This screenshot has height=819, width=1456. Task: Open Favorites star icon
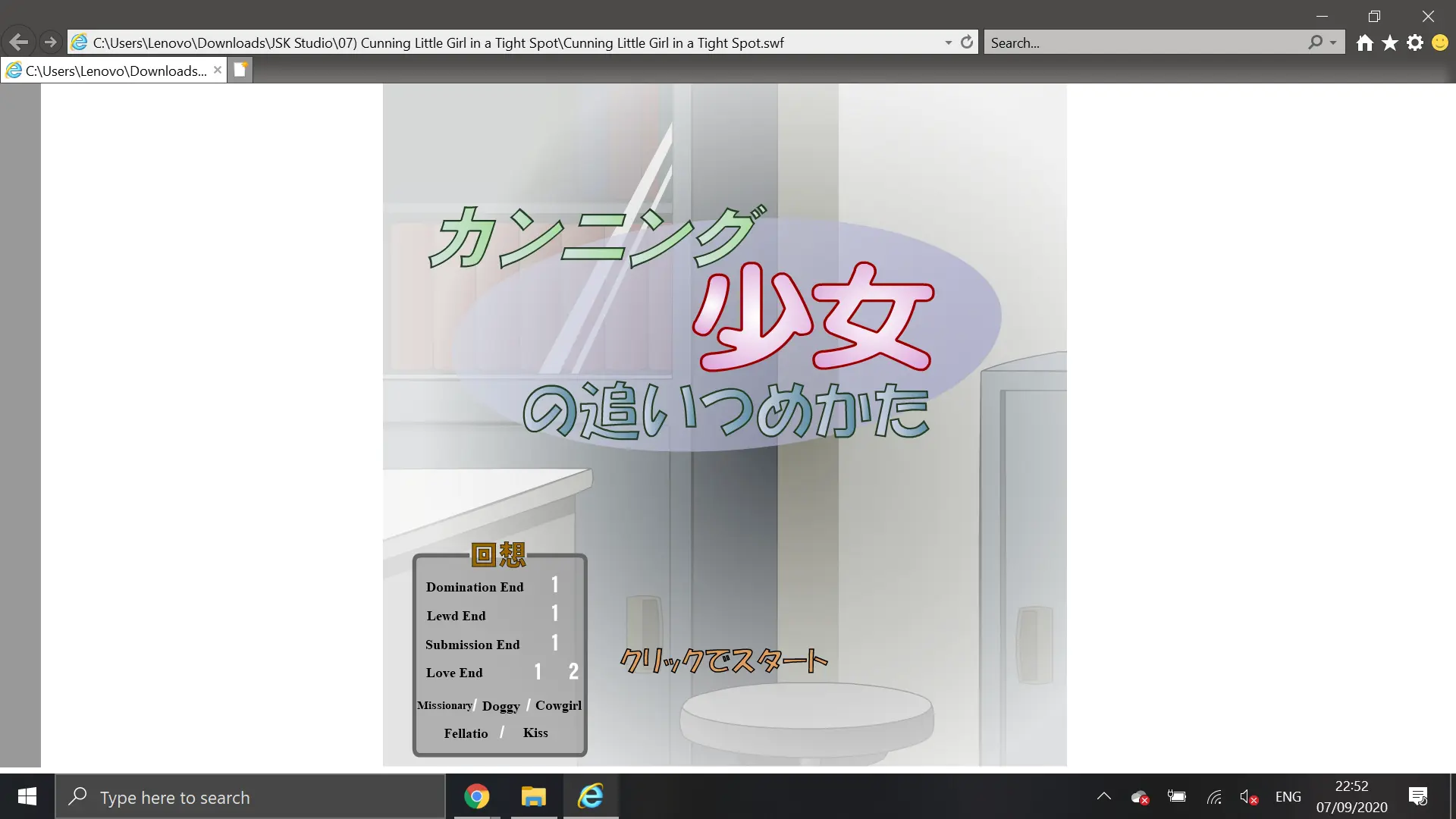click(1390, 42)
